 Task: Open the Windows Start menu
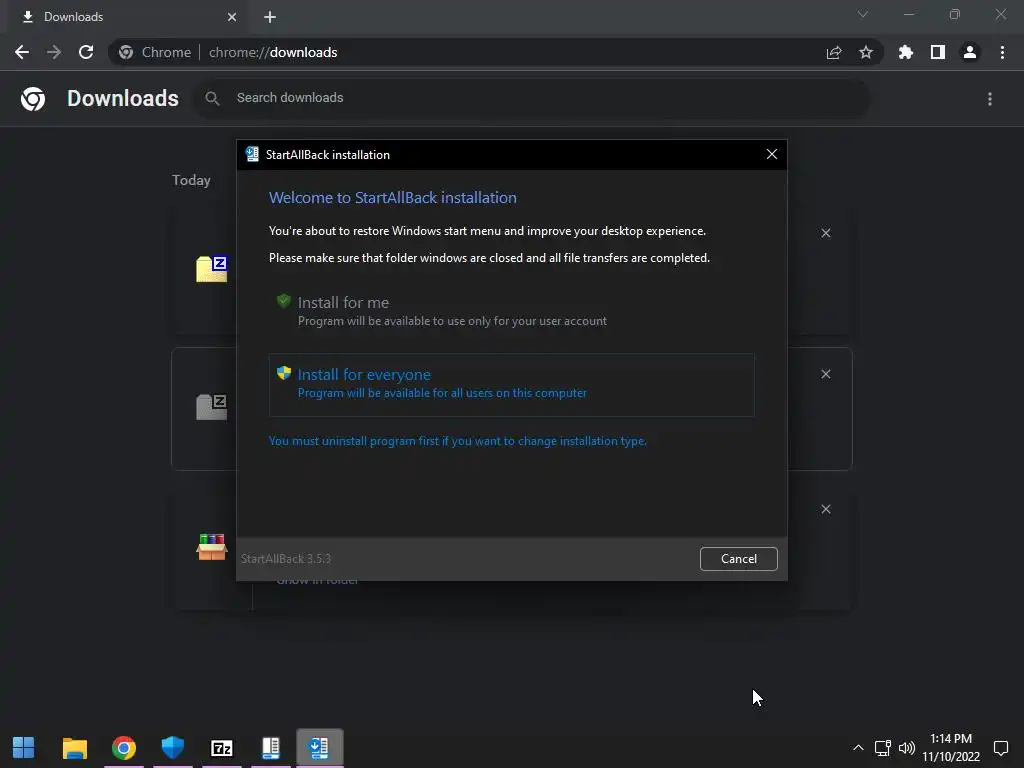point(24,748)
